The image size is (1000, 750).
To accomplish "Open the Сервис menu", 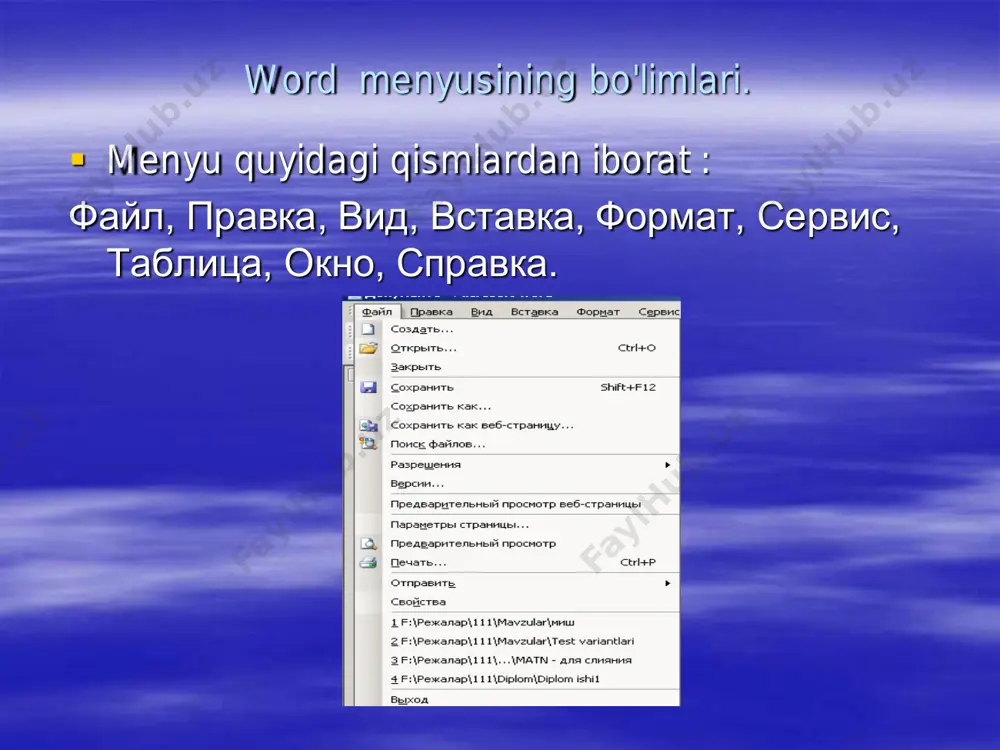I will click(658, 311).
